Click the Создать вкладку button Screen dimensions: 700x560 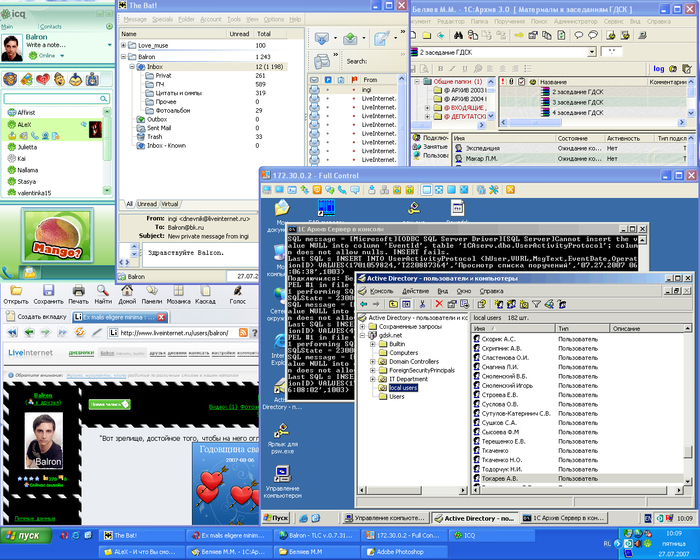pyautogui.click(x=37, y=317)
